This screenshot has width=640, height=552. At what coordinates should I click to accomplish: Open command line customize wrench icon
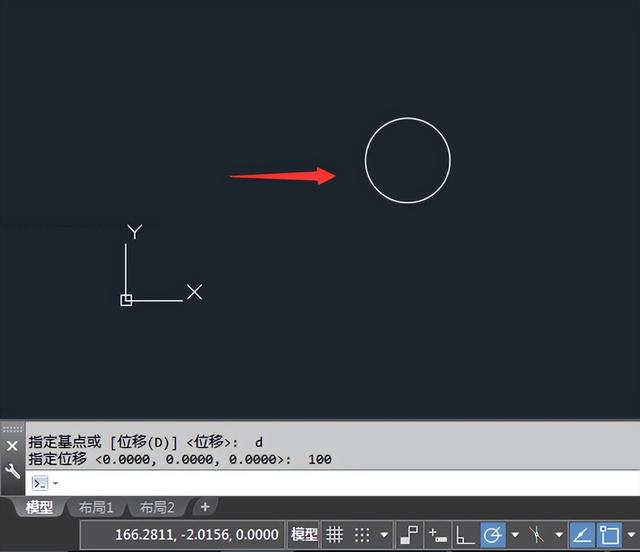click(x=13, y=471)
